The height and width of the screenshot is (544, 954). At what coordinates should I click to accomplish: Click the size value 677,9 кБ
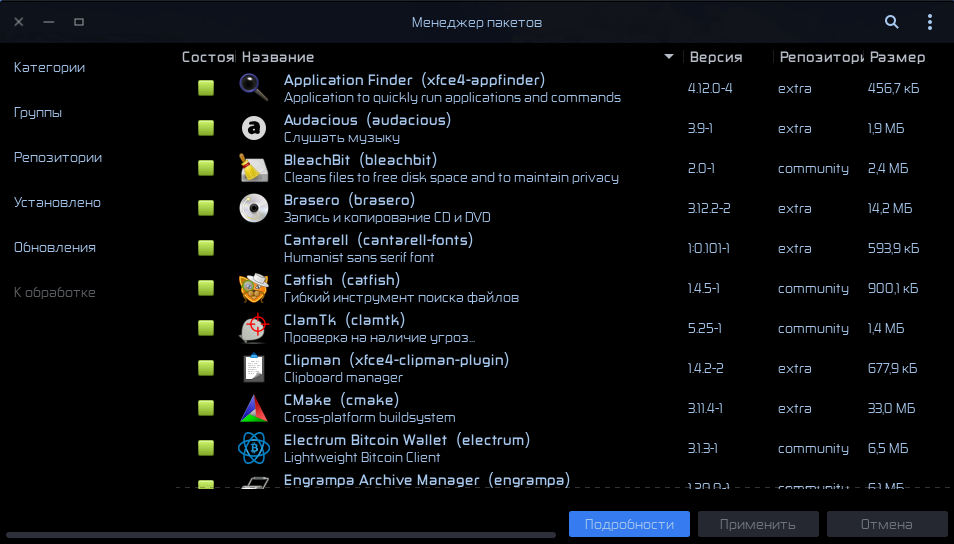point(893,368)
